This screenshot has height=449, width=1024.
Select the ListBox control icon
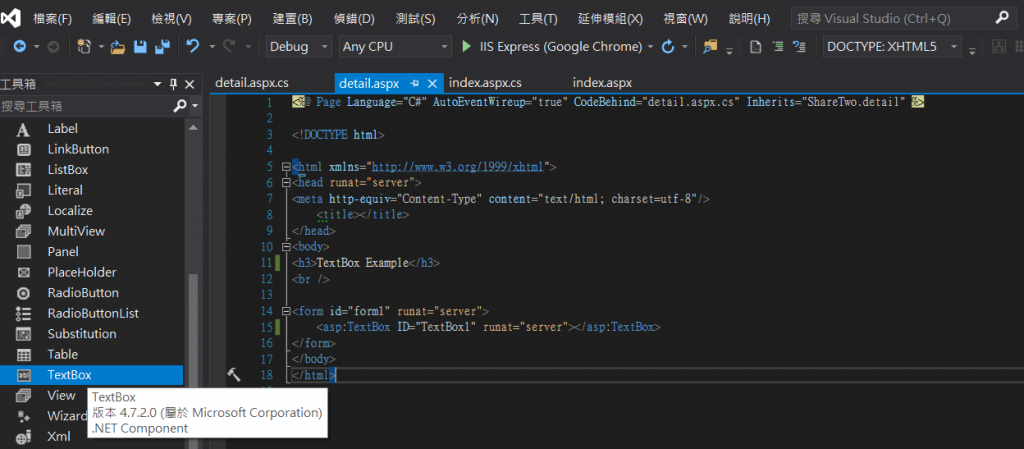point(24,170)
